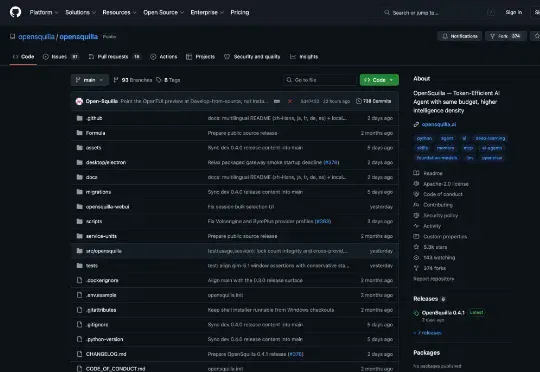Open the CHANGELOG.md file

106,354
